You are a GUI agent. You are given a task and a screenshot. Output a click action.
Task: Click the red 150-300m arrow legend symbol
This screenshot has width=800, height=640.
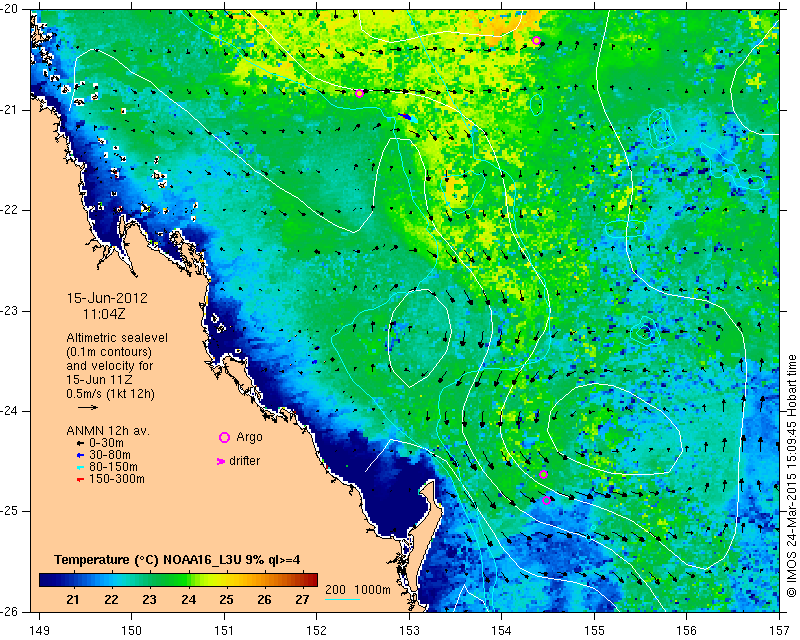point(80,480)
